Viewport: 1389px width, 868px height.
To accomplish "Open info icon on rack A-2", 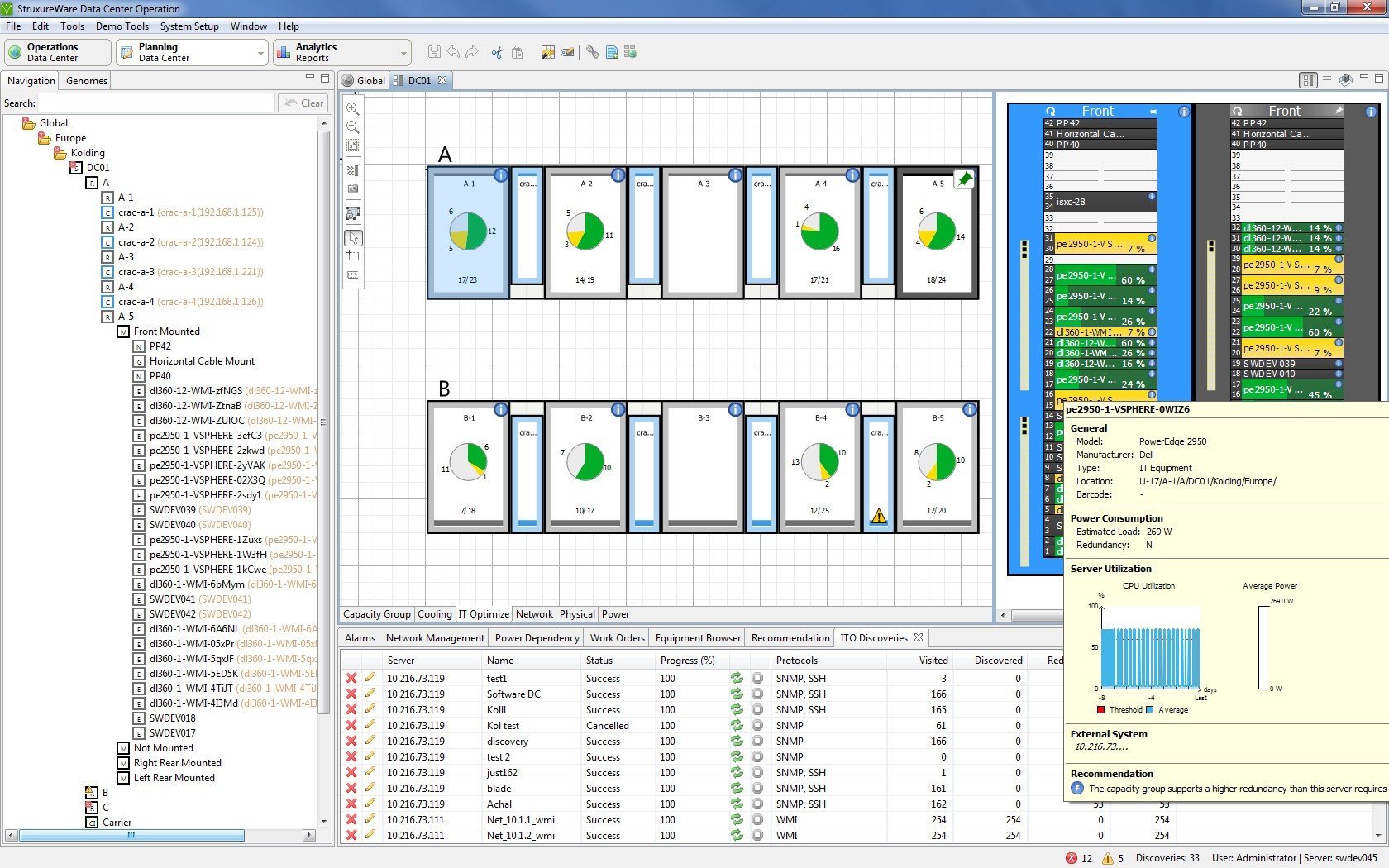I will (618, 175).
